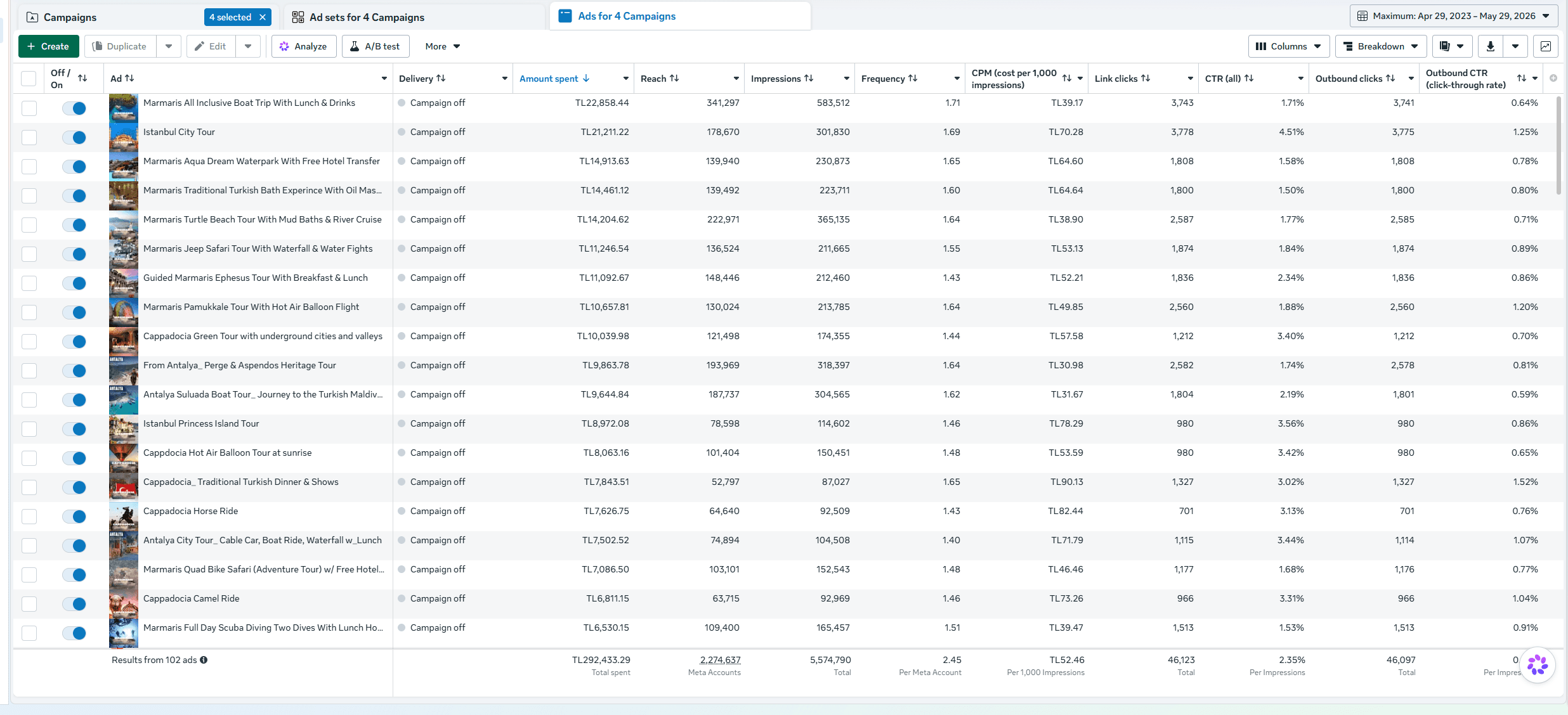Click Guided Marmaris Ephesus Tour ad name
The image size is (1568, 715).
coord(255,278)
